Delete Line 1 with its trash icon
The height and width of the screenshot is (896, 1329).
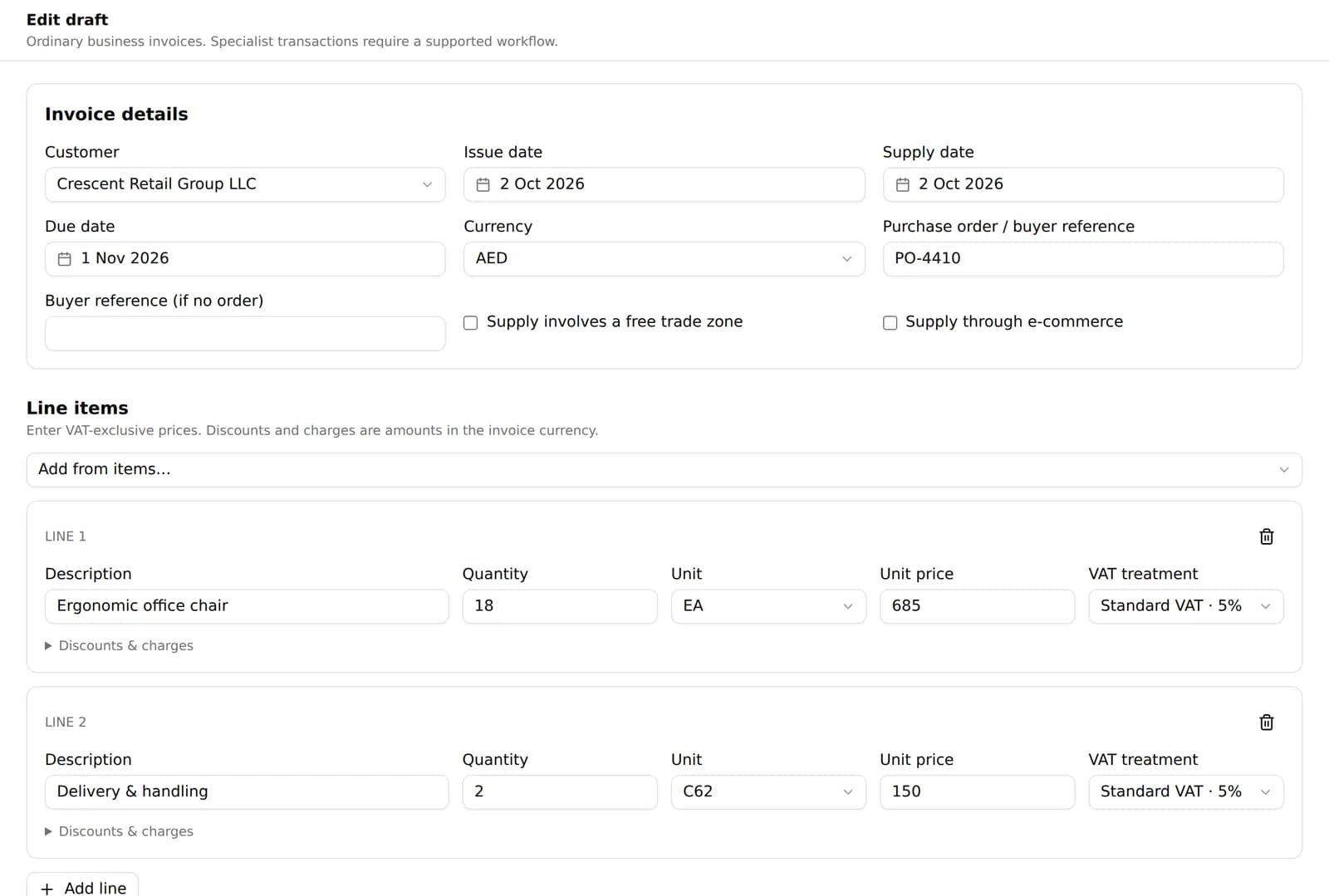point(1266,536)
